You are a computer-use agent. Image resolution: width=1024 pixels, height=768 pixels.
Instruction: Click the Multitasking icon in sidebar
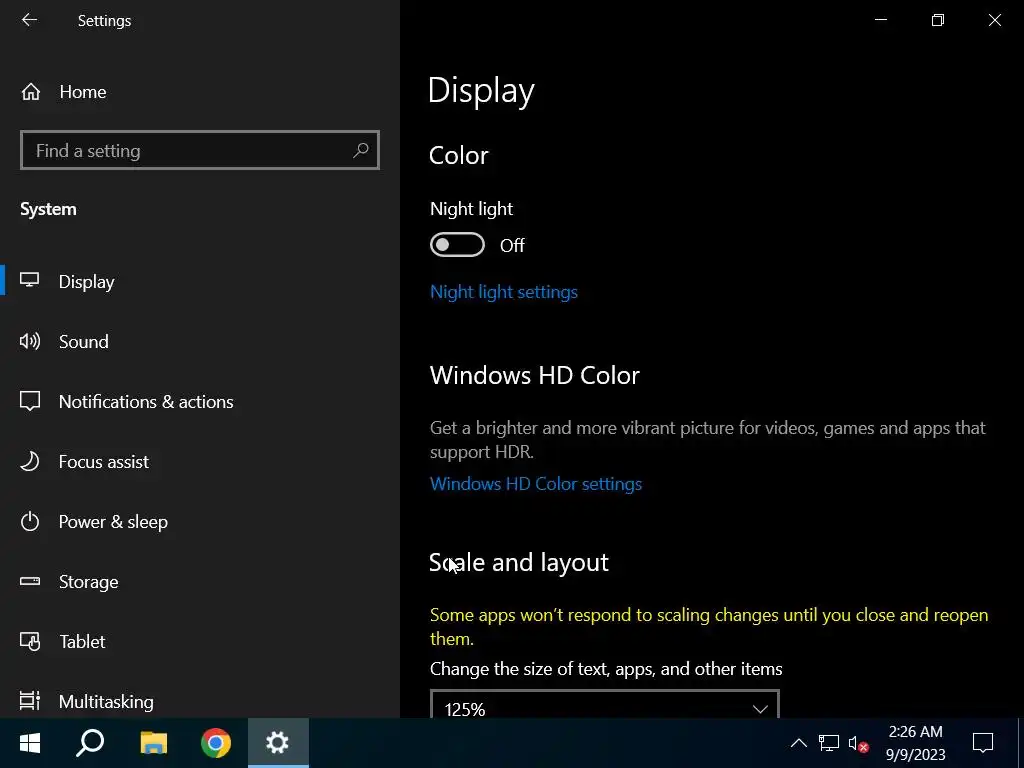tap(30, 701)
